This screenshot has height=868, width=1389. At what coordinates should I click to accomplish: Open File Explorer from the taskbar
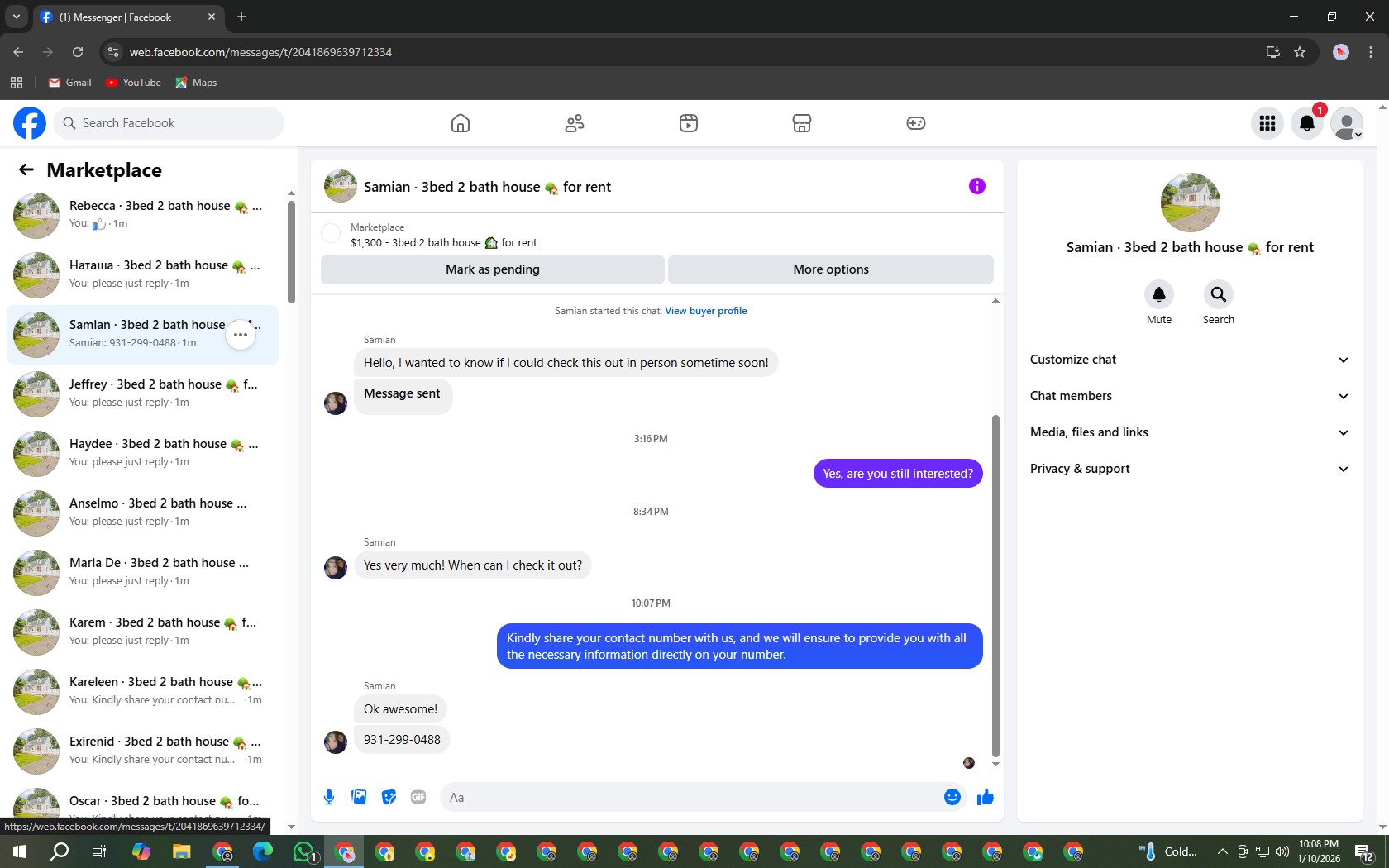(182, 851)
